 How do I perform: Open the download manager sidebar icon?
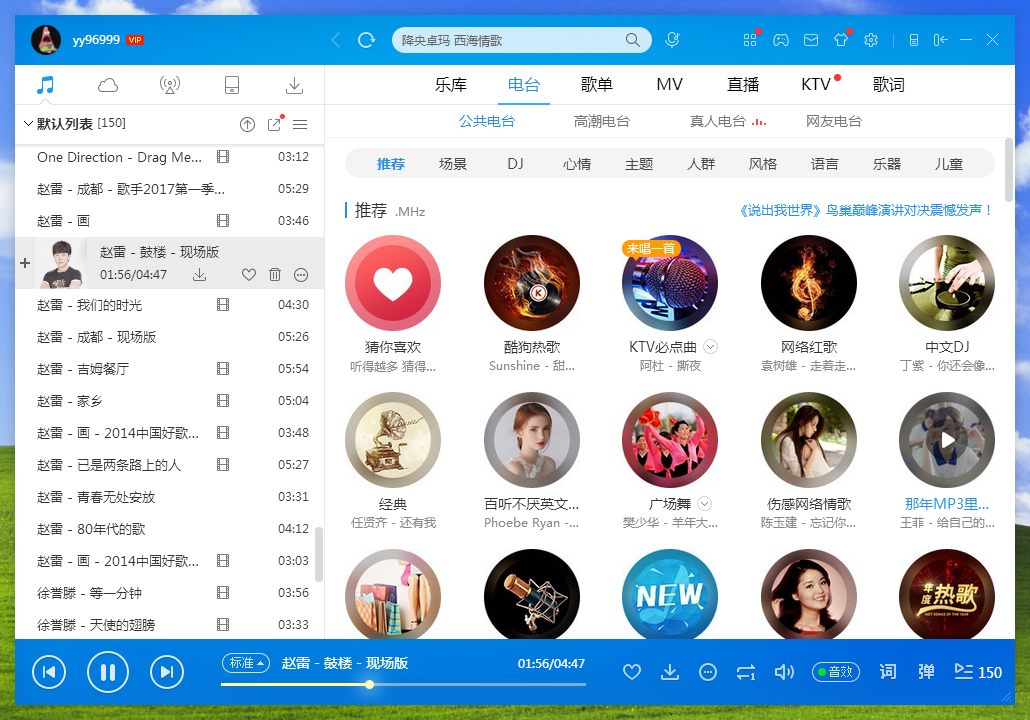point(294,85)
